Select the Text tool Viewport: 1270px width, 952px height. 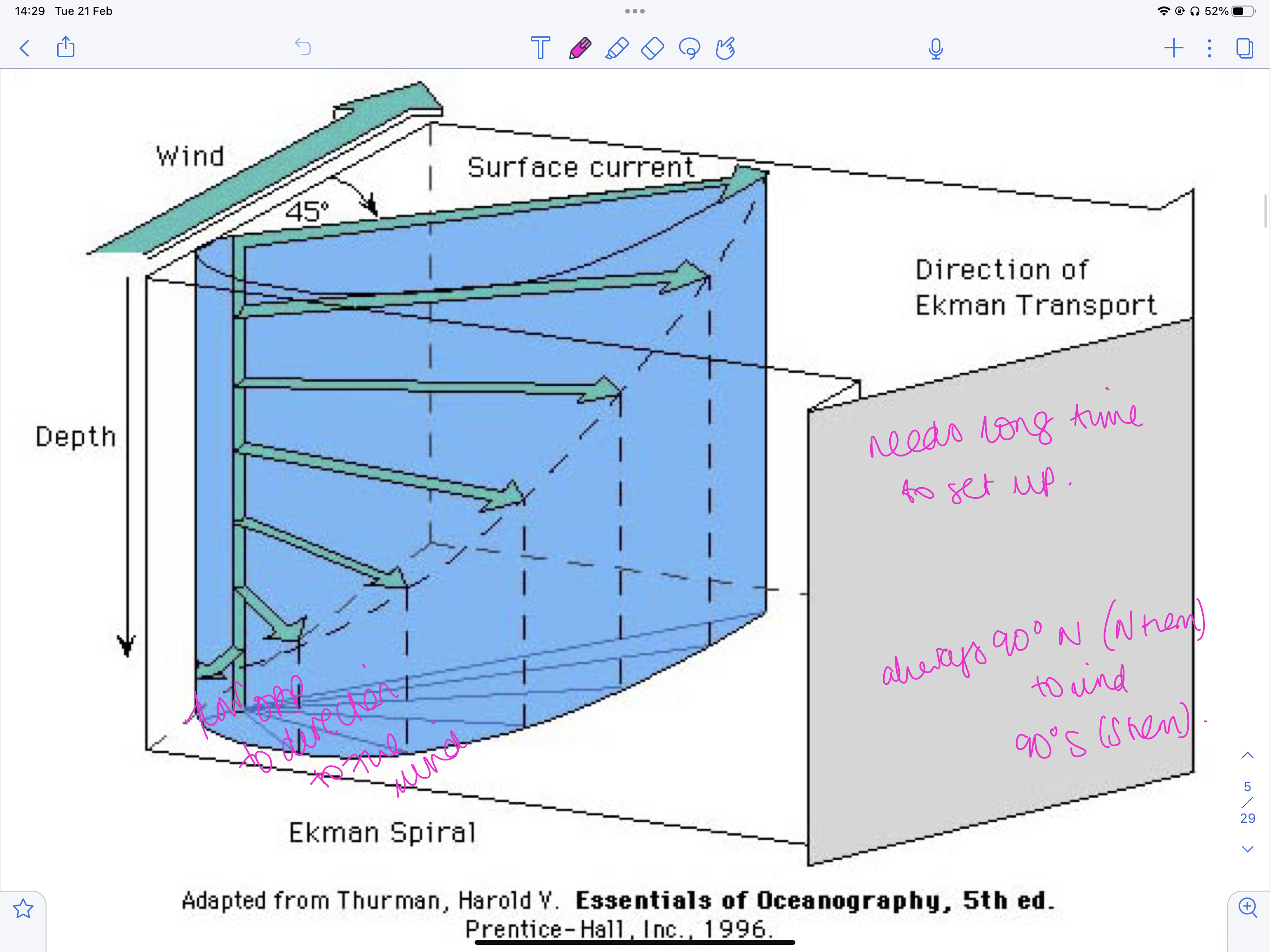540,48
